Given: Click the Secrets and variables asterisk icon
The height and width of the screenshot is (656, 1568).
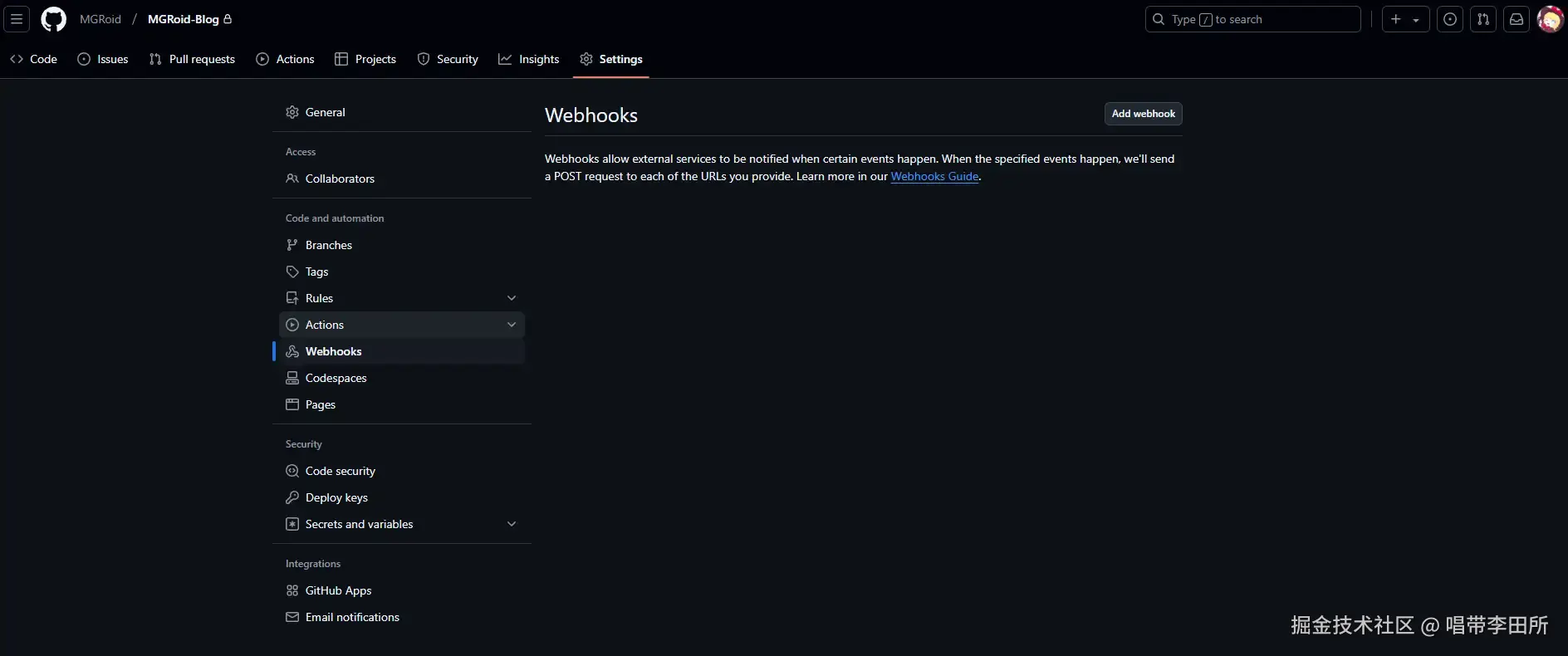Looking at the screenshot, I should pyautogui.click(x=292, y=524).
